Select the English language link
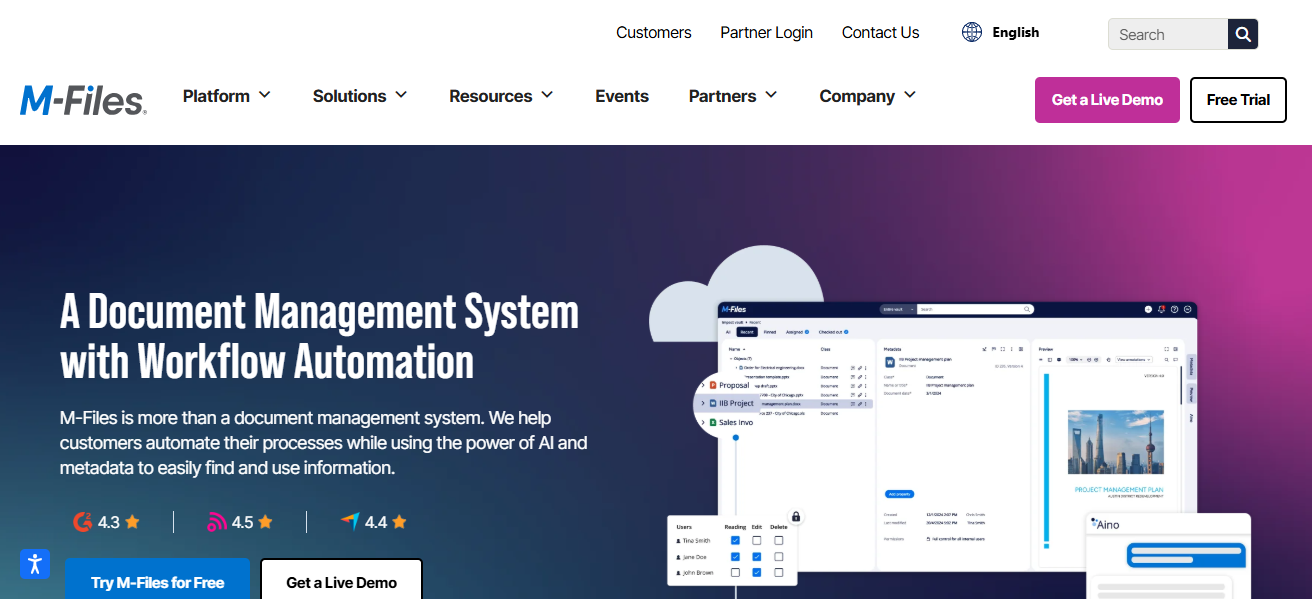The width and height of the screenshot is (1312, 599). point(1016,33)
